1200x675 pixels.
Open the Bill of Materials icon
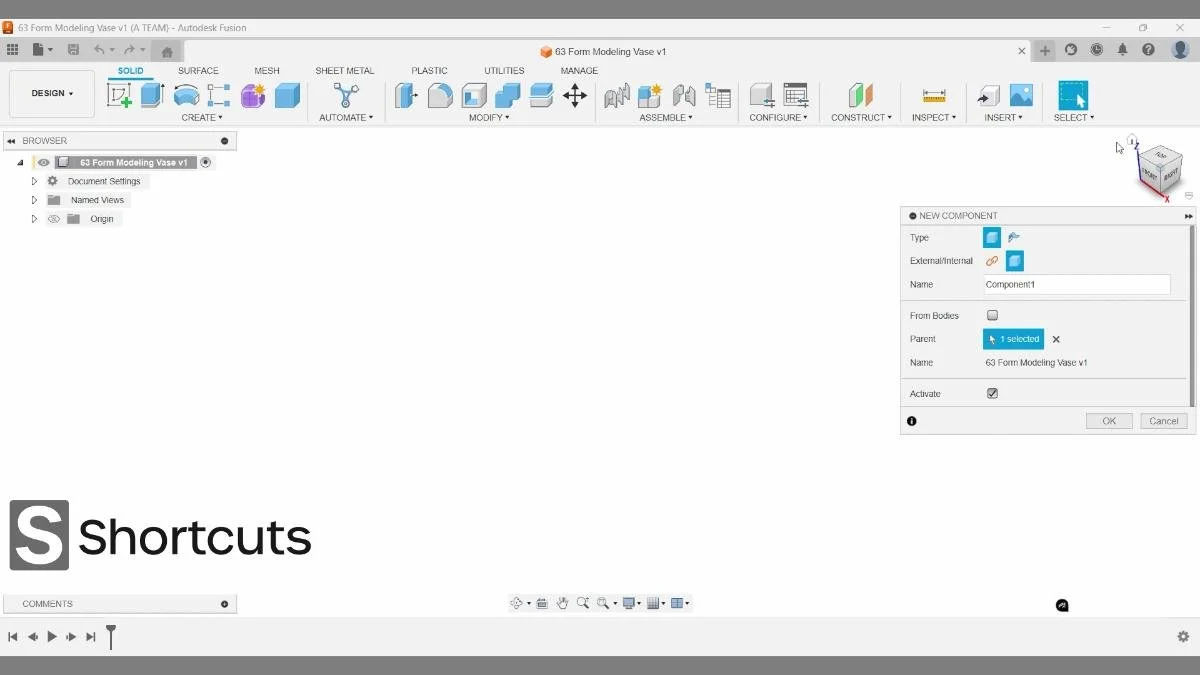(718, 95)
